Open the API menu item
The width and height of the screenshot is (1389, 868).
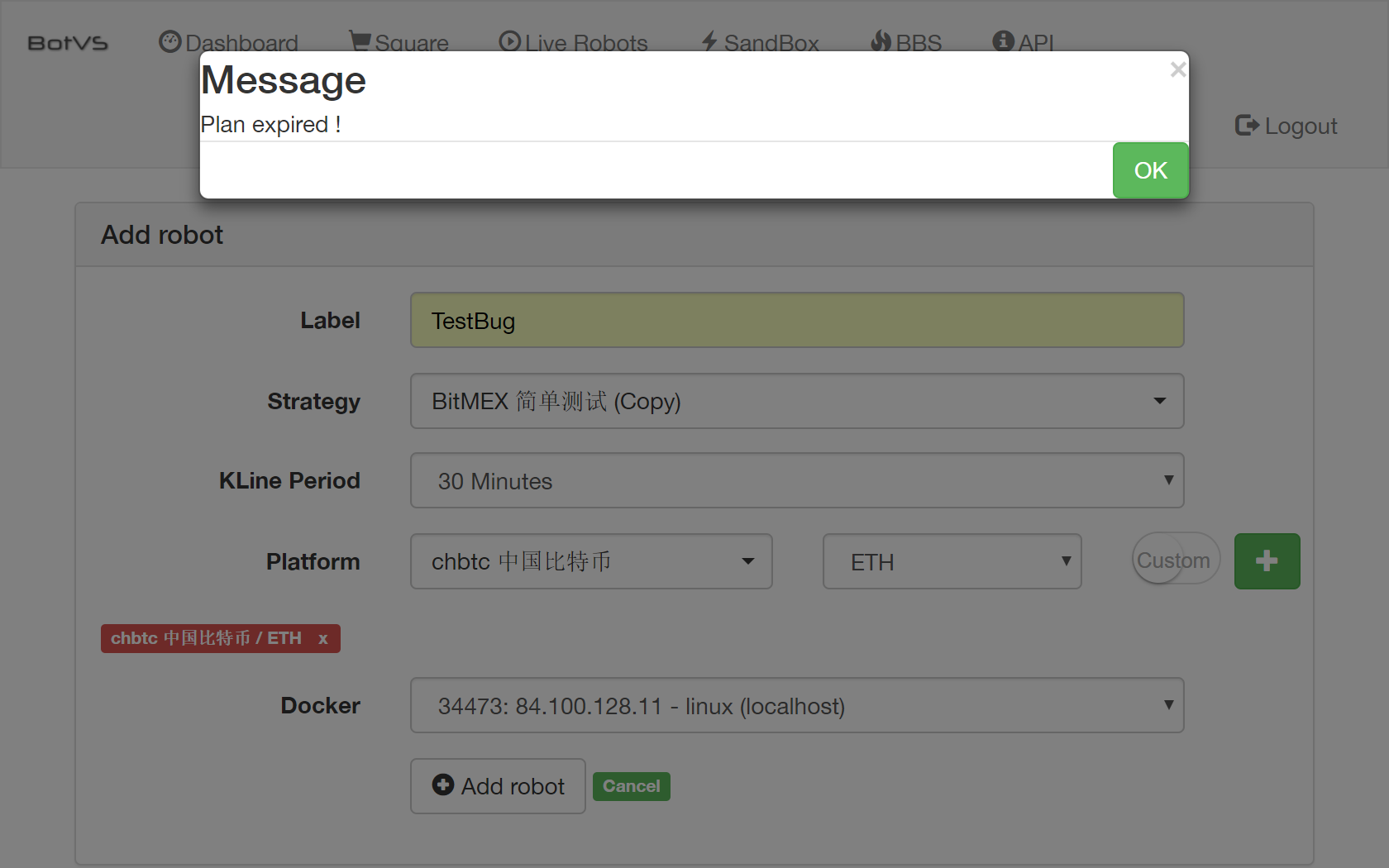[x=1023, y=42]
